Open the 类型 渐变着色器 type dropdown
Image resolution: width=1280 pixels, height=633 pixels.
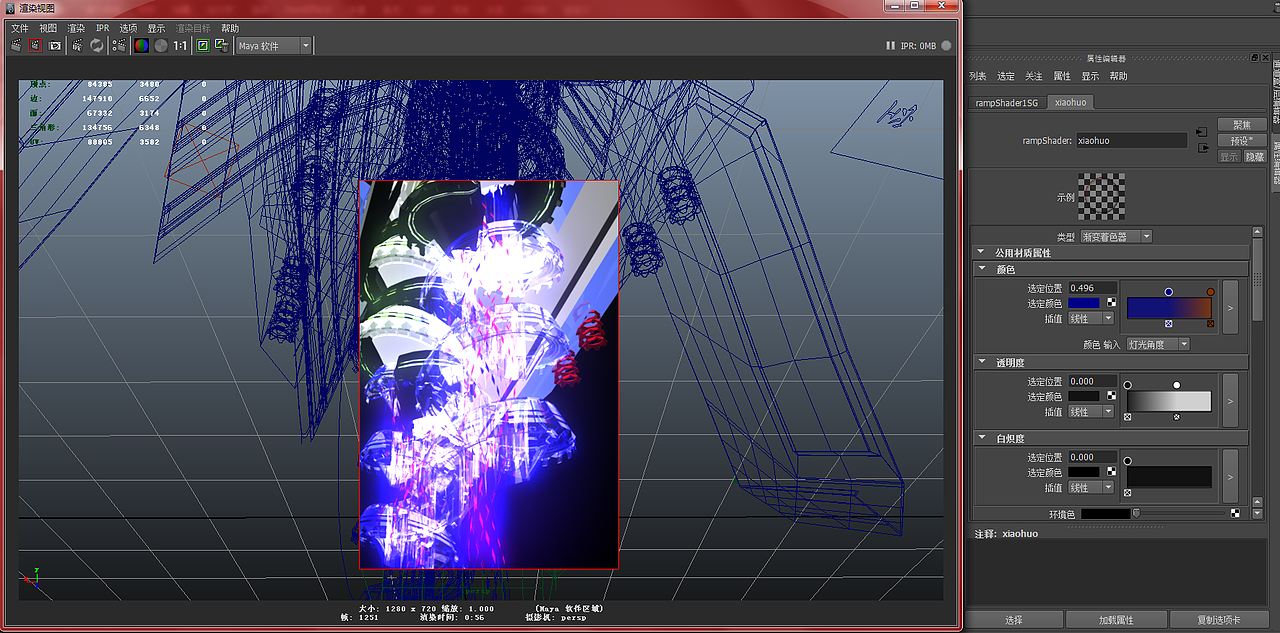[x=1116, y=237]
